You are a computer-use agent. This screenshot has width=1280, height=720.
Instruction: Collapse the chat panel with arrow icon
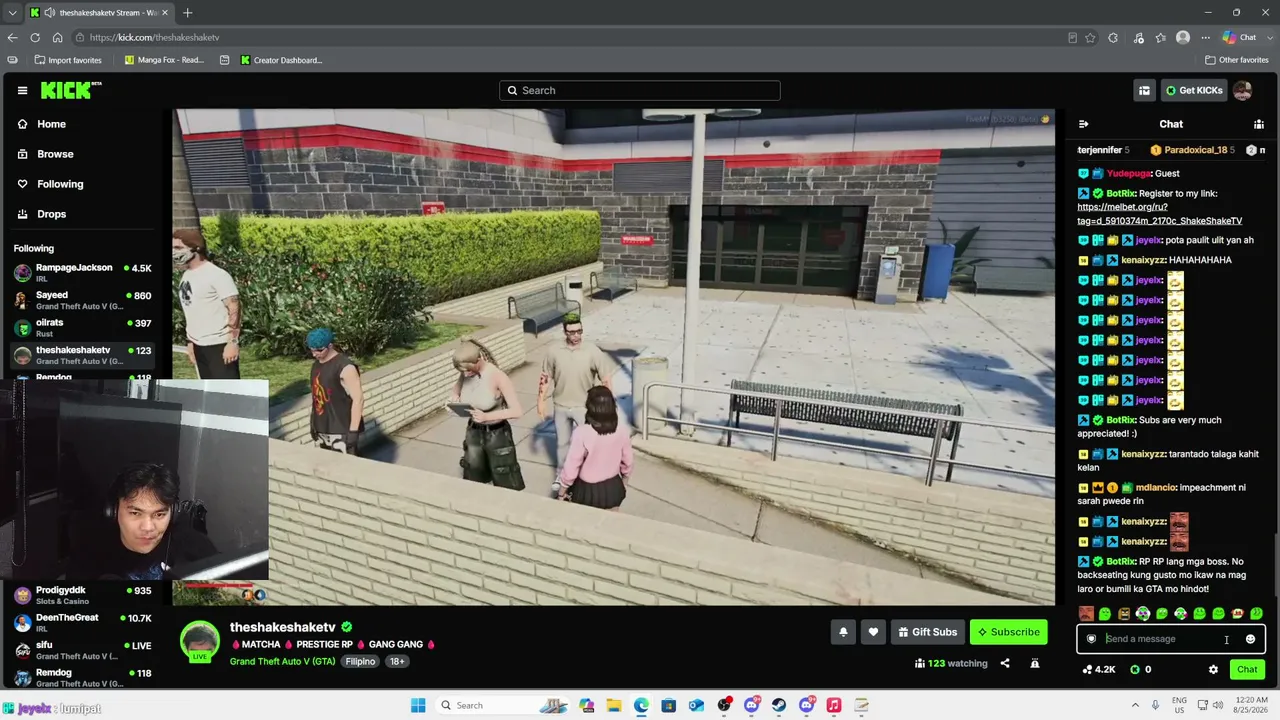(1083, 124)
